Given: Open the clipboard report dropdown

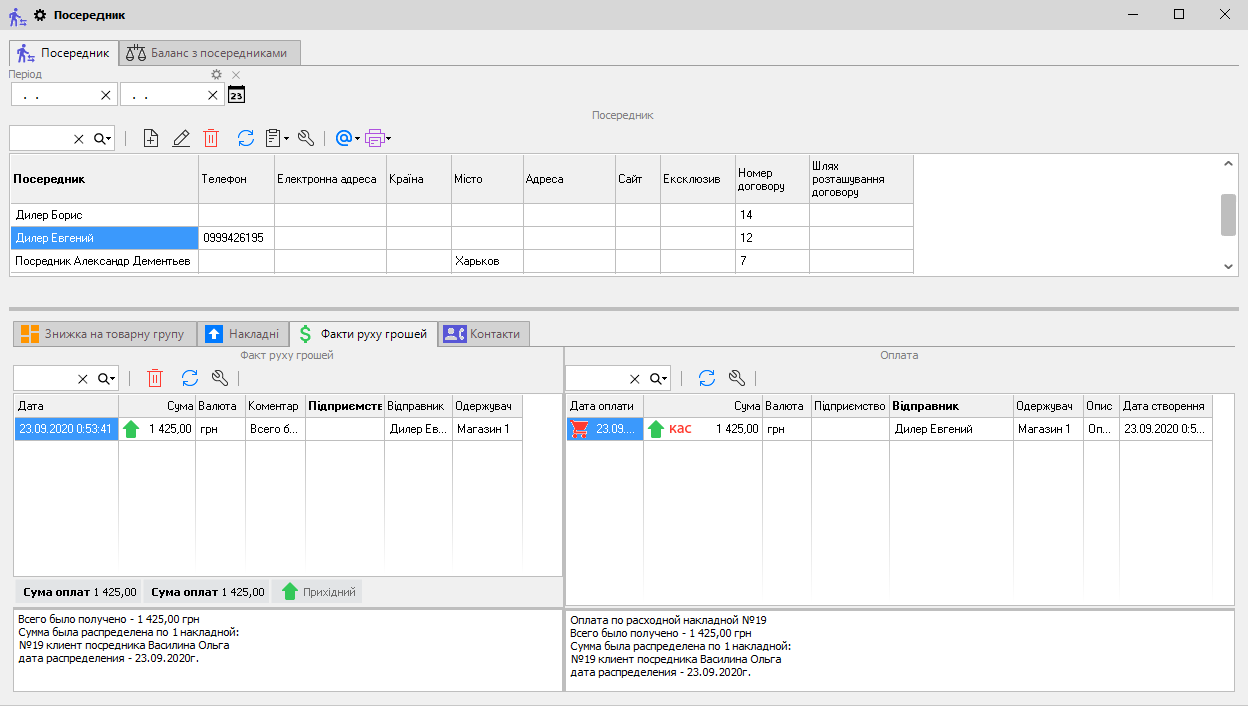Looking at the screenshot, I should point(278,139).
